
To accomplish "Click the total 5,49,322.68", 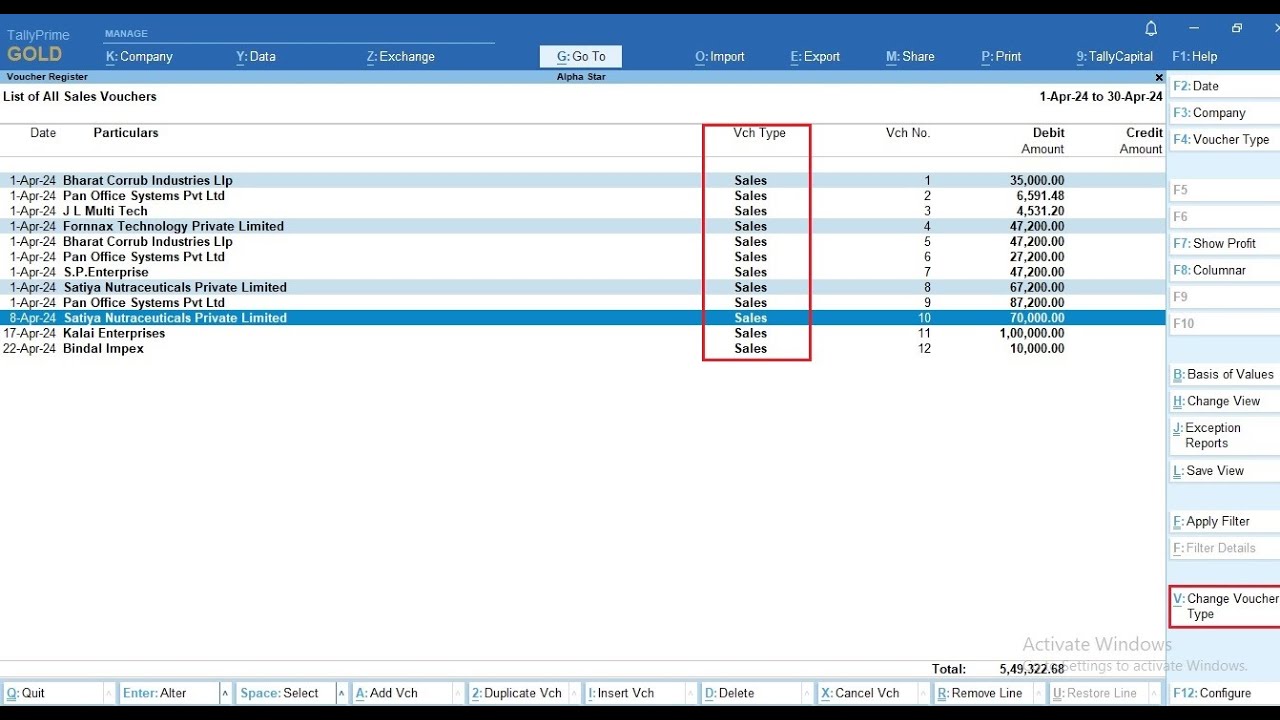I will (x=1032, y=669).
